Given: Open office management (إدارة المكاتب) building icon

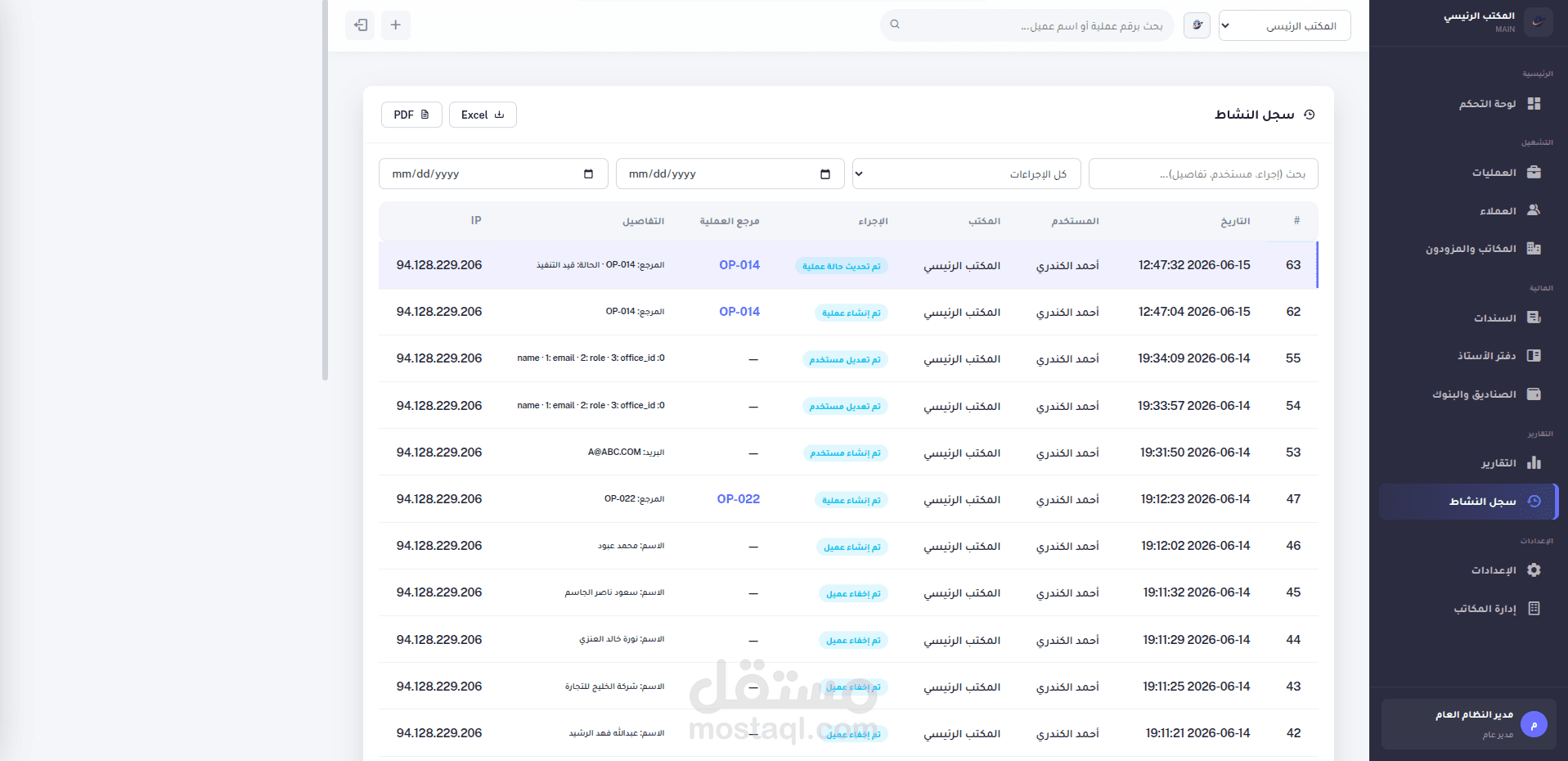Looking at the screenshot, I should (1534, 609).
